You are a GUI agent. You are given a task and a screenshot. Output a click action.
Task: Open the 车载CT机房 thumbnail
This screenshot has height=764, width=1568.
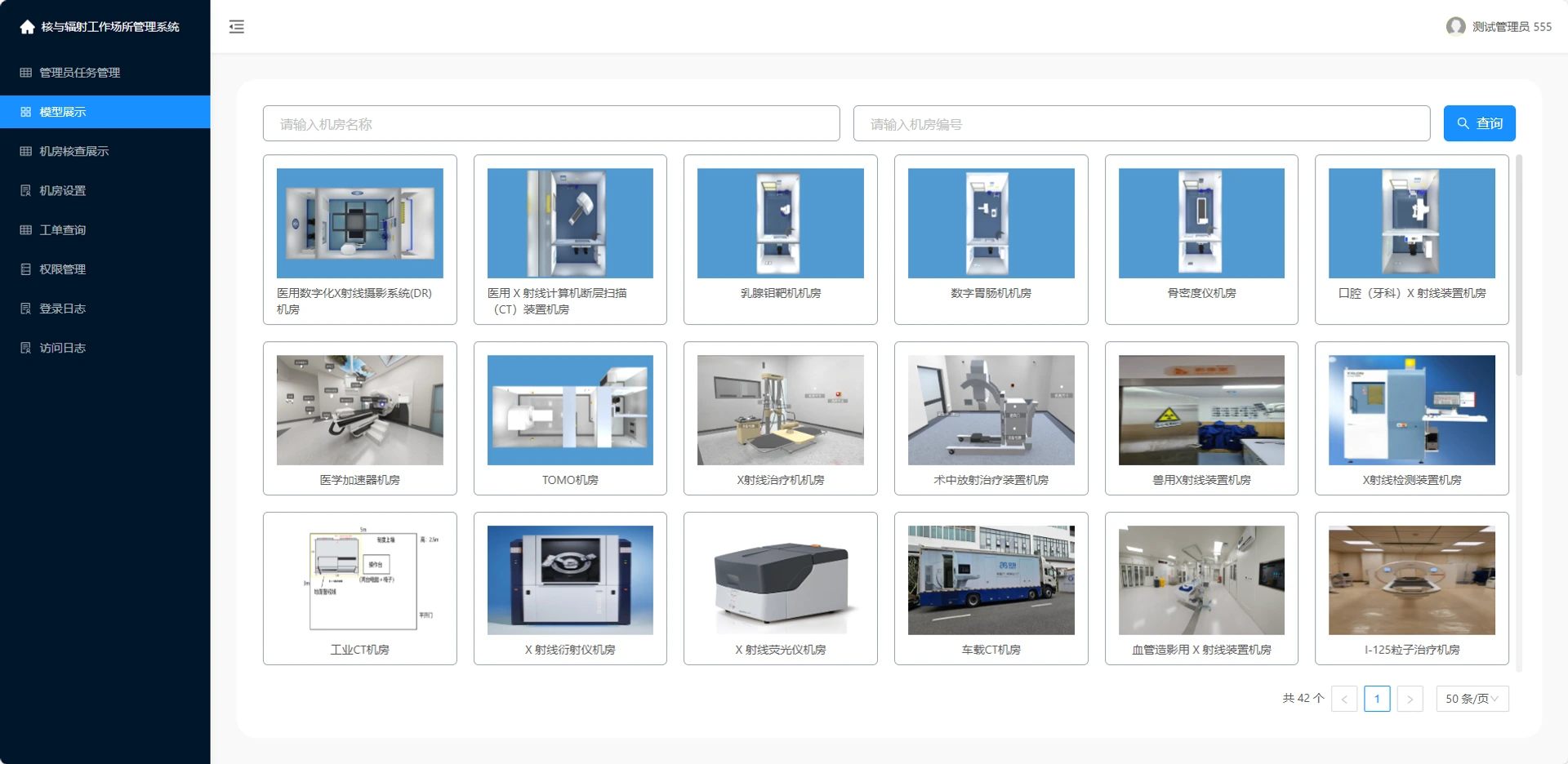tap(991, 580)
